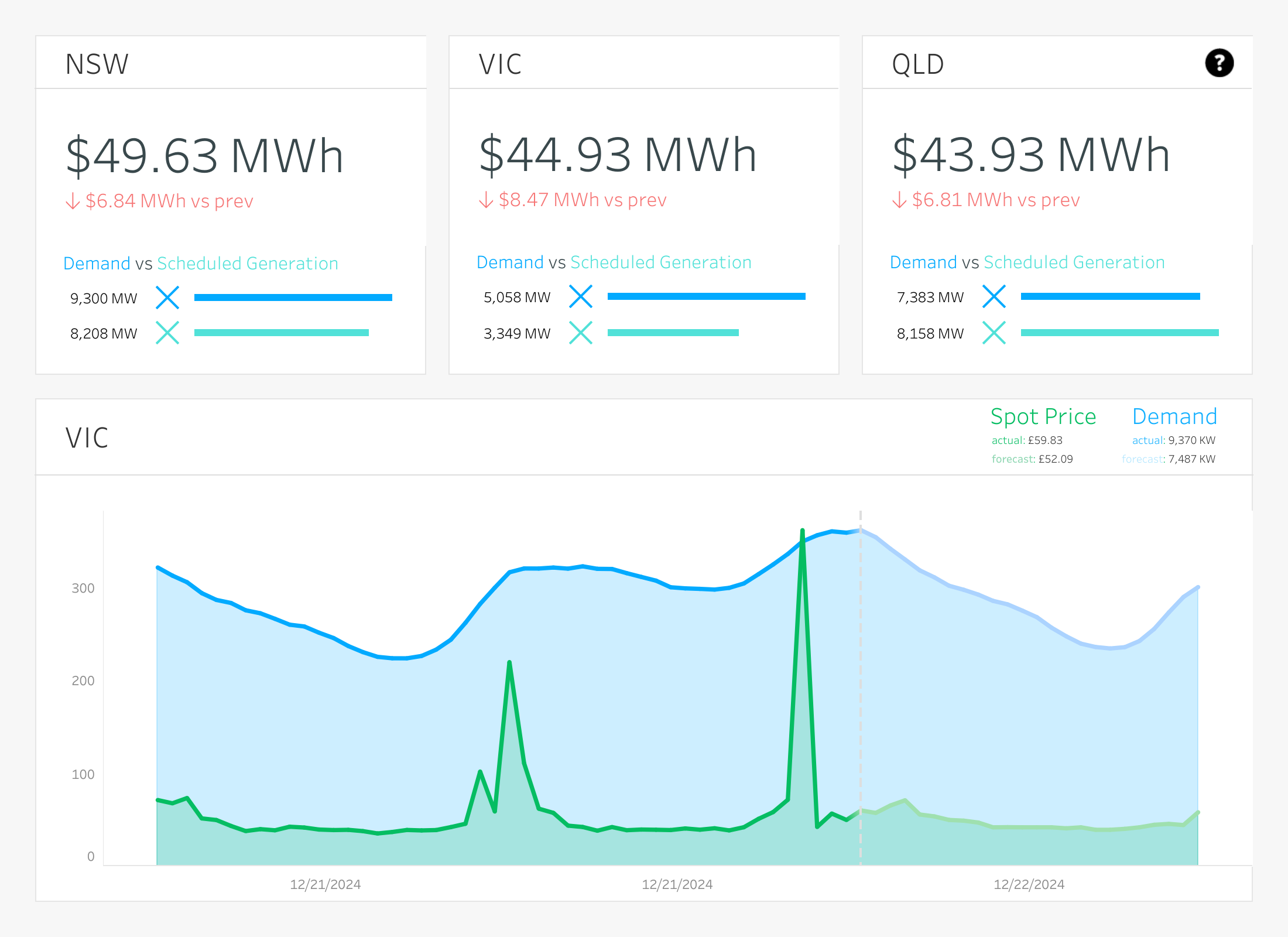Select the VIC card title in top row

(500, 64)
